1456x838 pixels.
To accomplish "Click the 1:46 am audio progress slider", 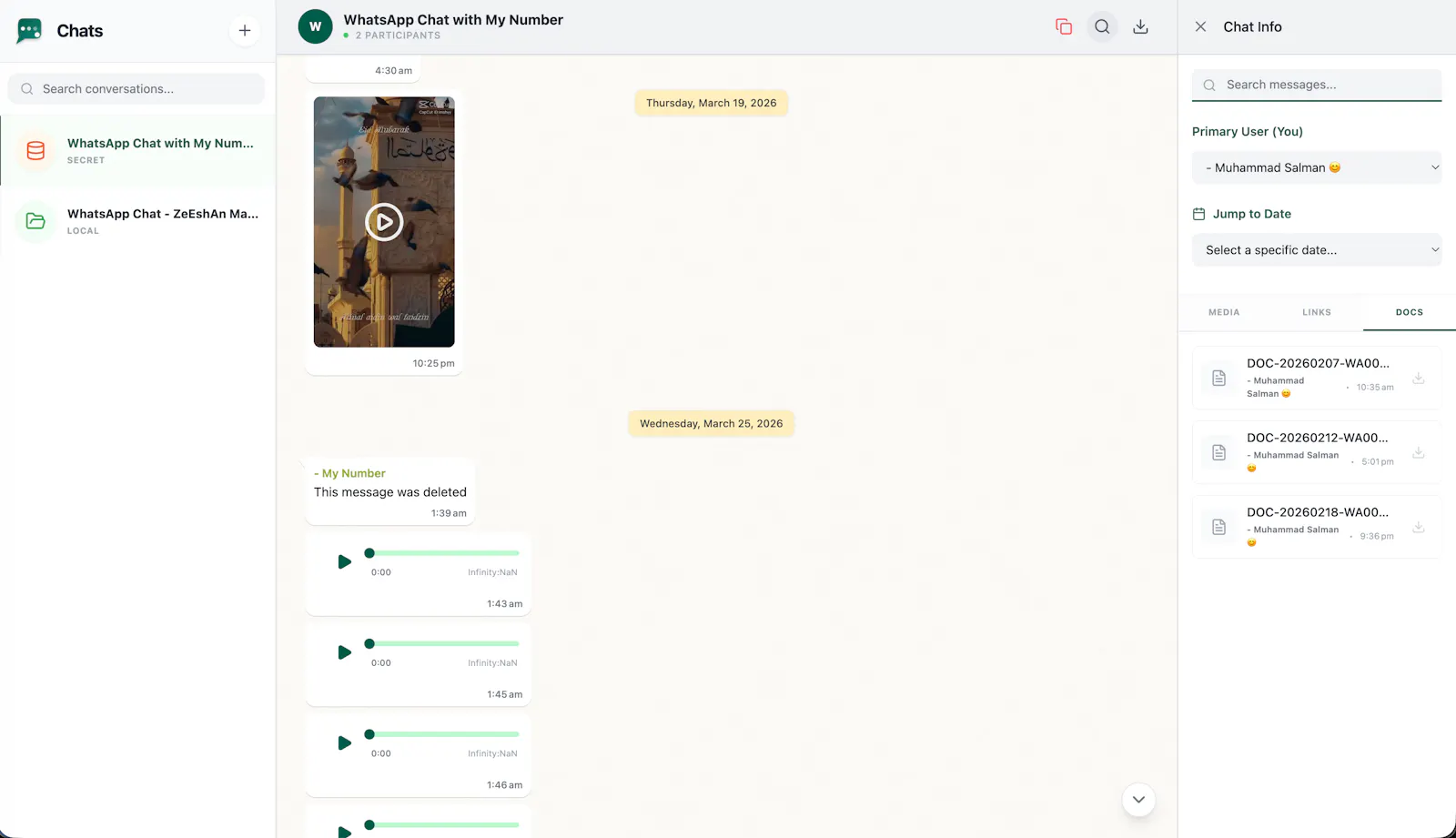I will pyautogui.click(x=444, y=734).
